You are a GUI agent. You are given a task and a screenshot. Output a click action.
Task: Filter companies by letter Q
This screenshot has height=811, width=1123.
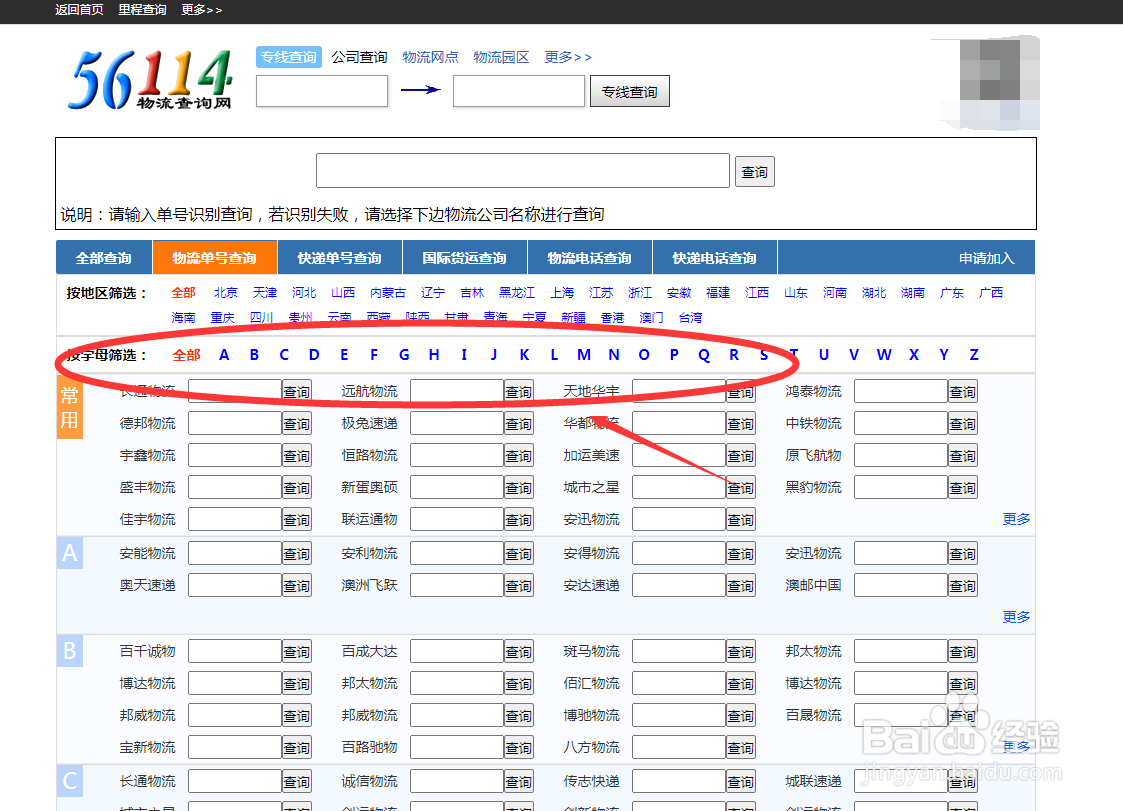tap(704, 355)
